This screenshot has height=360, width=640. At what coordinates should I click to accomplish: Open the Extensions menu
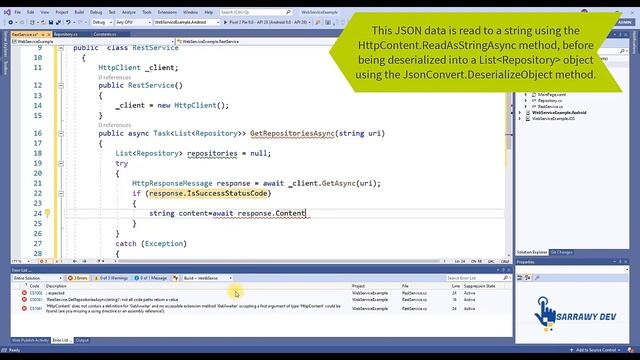(167, 12)
